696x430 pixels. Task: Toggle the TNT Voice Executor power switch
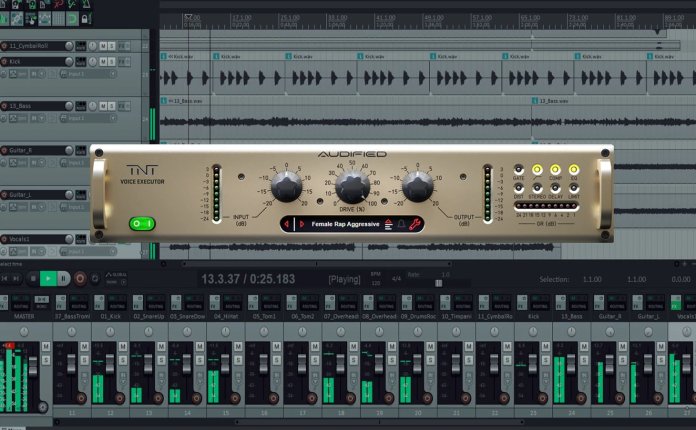142,224
